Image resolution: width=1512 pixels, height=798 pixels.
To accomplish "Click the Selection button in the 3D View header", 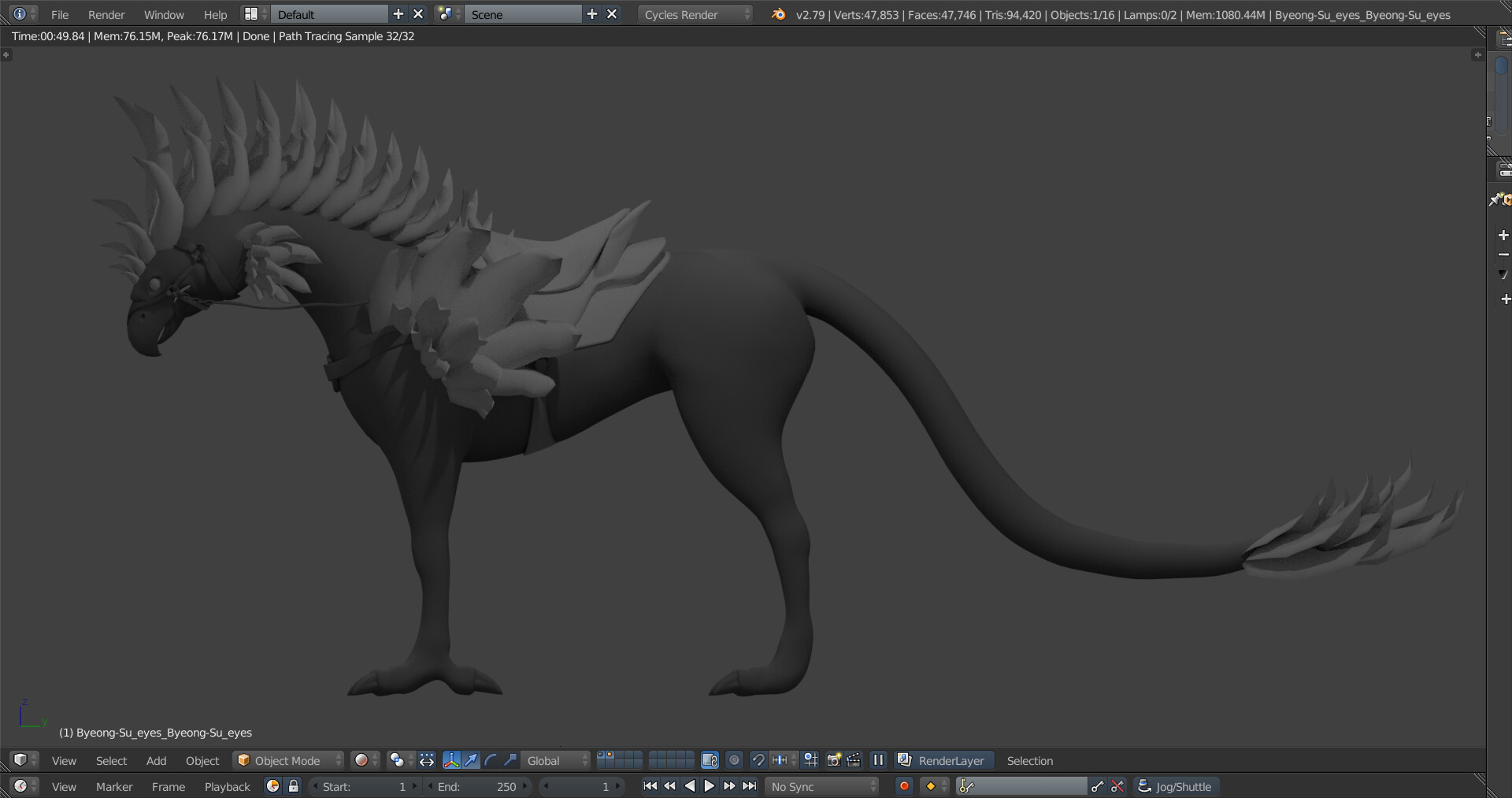I will 1029,760.
